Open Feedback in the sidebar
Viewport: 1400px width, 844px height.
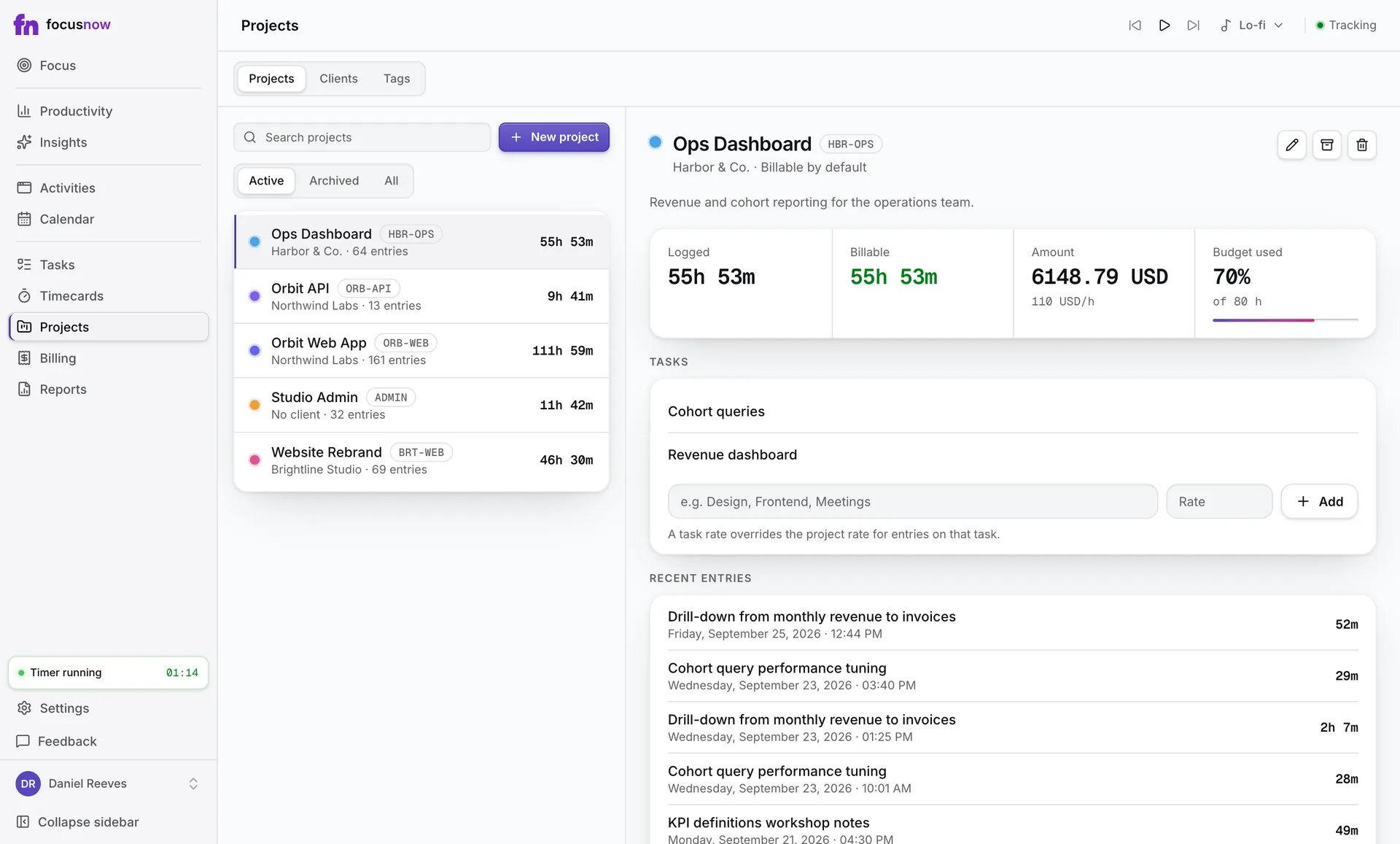point(109,741)
